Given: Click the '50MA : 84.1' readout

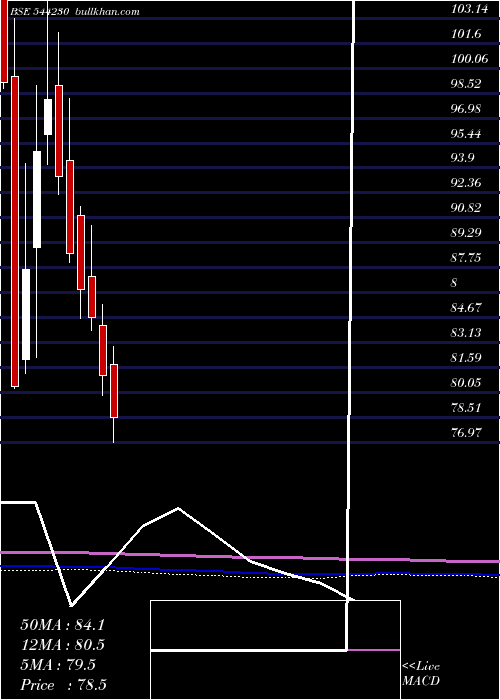Looking at the screenshot, I should coord(62,625).
